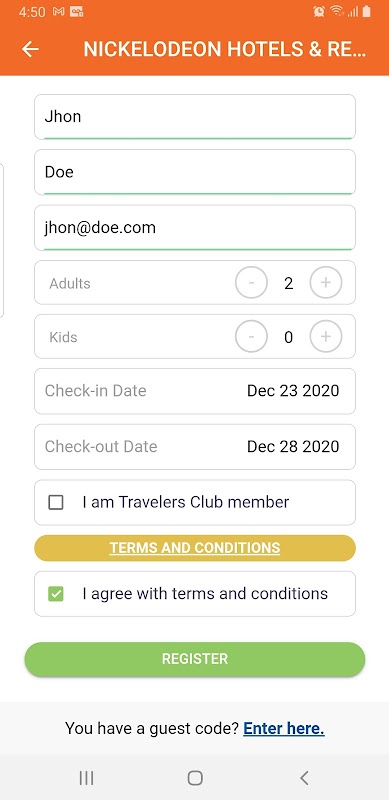The width and height of the screenshot is (389, 800).
Task: Open the Terms and Conditions link
Action: point(195,548)
